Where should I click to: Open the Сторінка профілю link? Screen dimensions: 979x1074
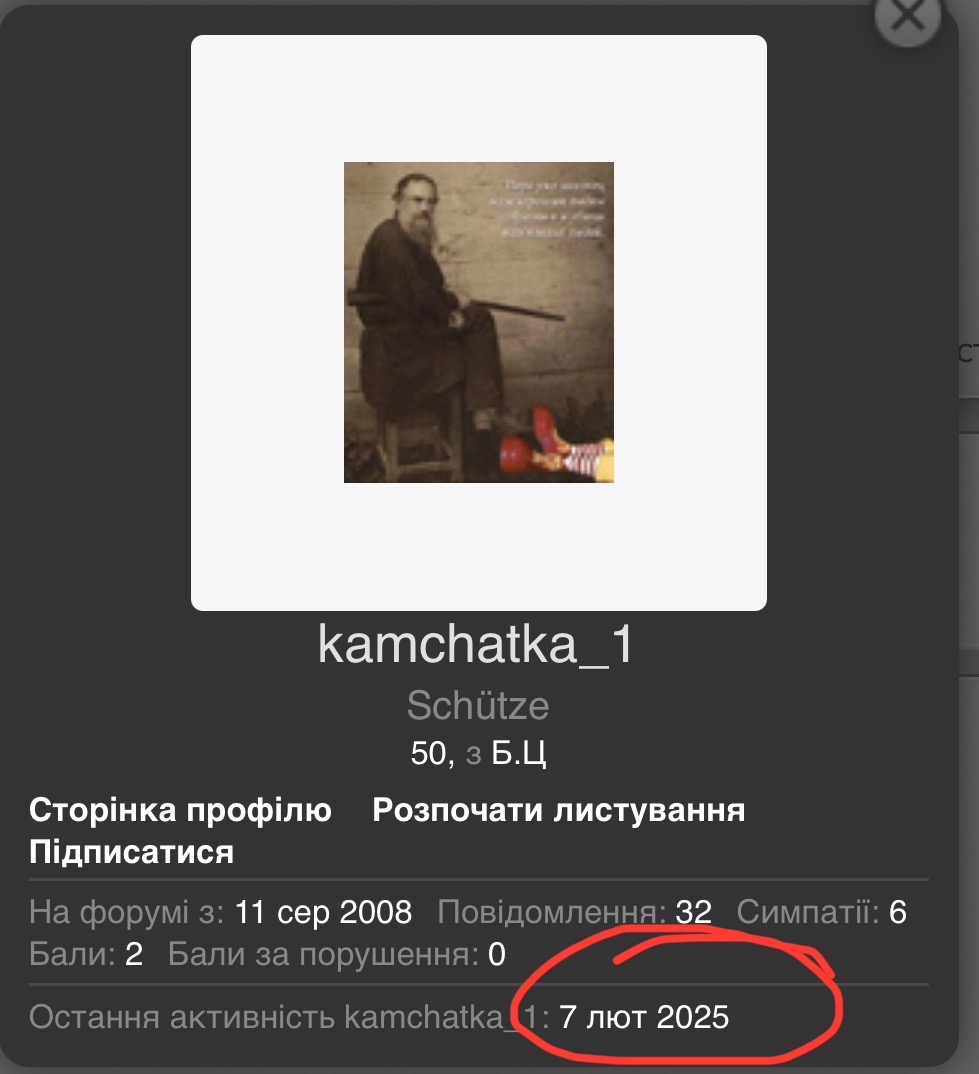(x=180, y=810)
